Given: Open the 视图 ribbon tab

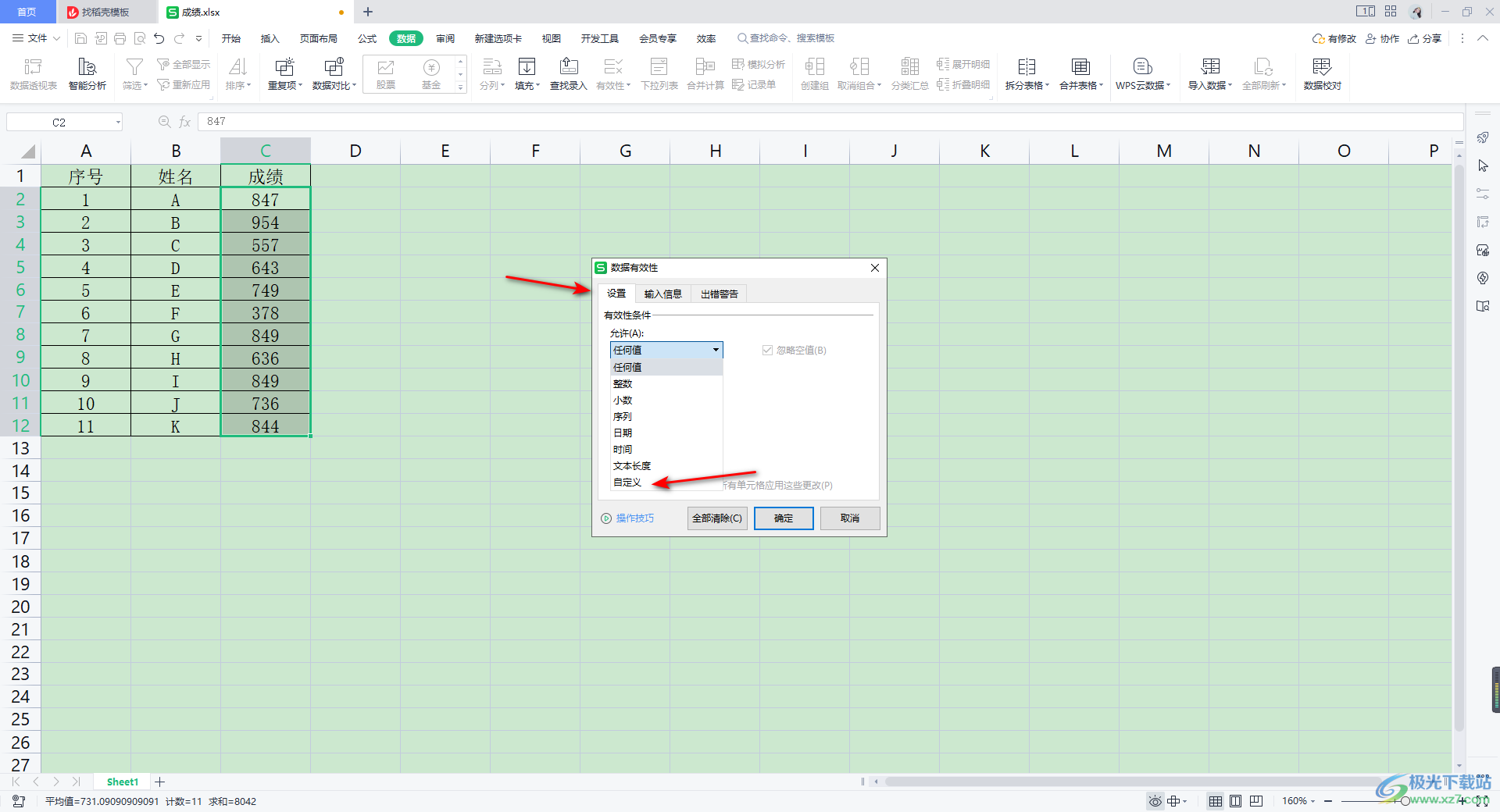Looking at the screenshot, I should point(552,38).
